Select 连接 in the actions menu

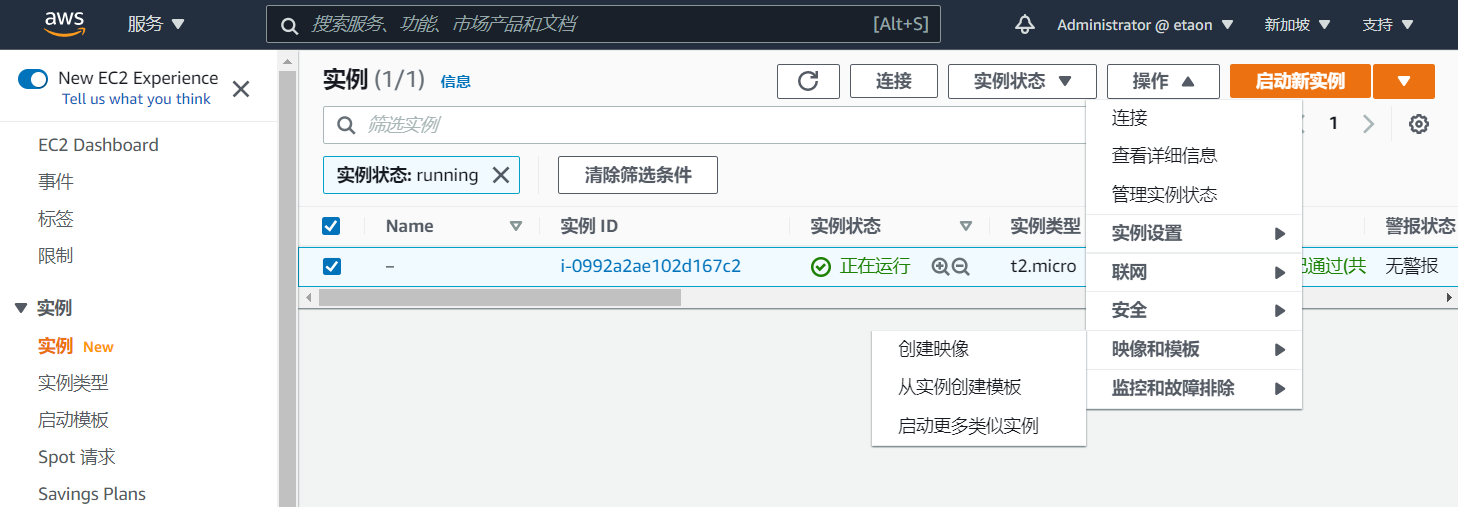coord(1194,118)
